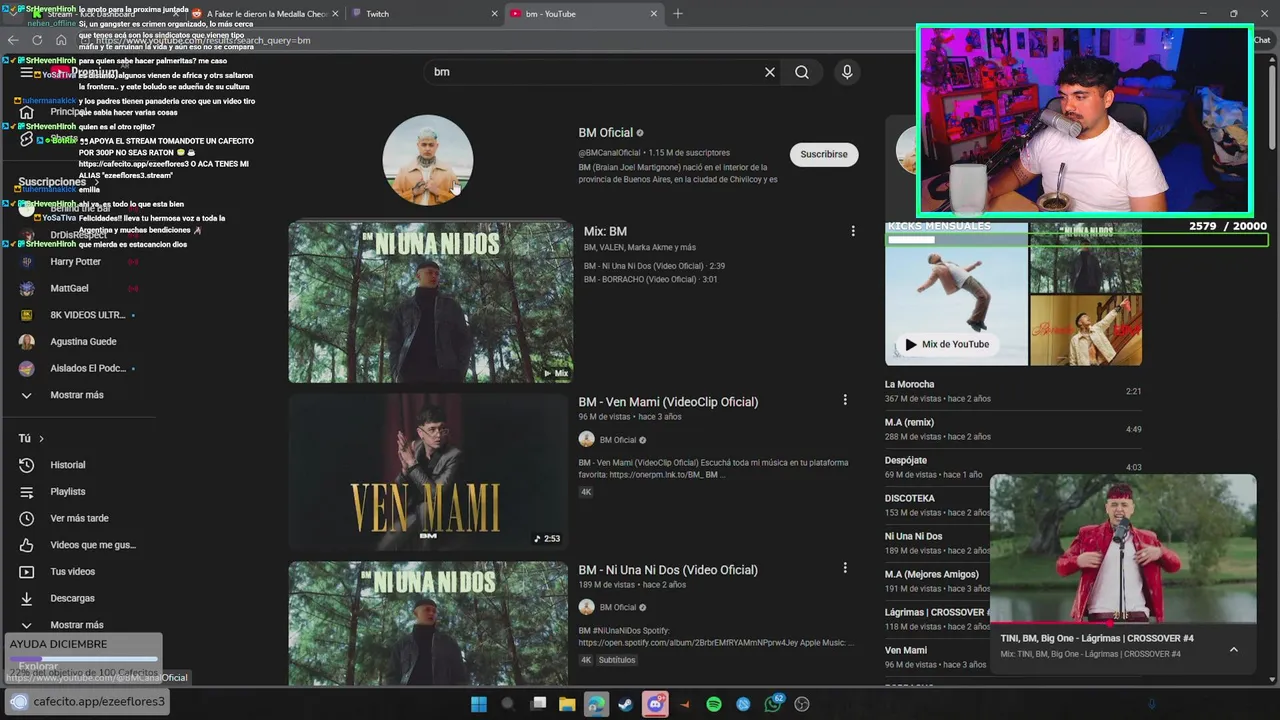Open the Mix Ni Una Ni Dos thumbnail
The width and height of the screenshot is (1280, 720).
pos(430,302)
